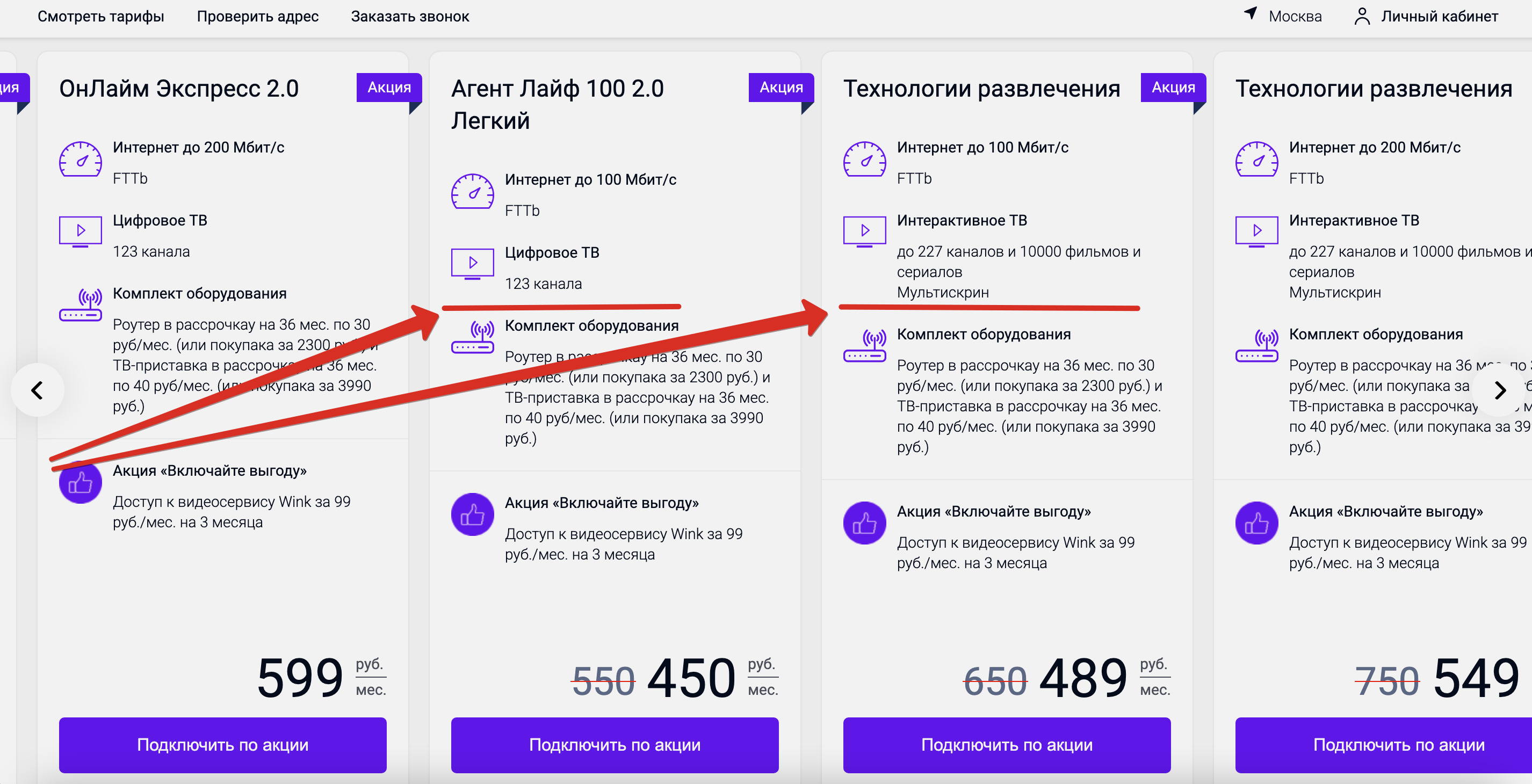Screen dimensions: 1532x784
Task: Click the speedometer icon in the 489 руб. tariff card
Action: coord(865,159)
